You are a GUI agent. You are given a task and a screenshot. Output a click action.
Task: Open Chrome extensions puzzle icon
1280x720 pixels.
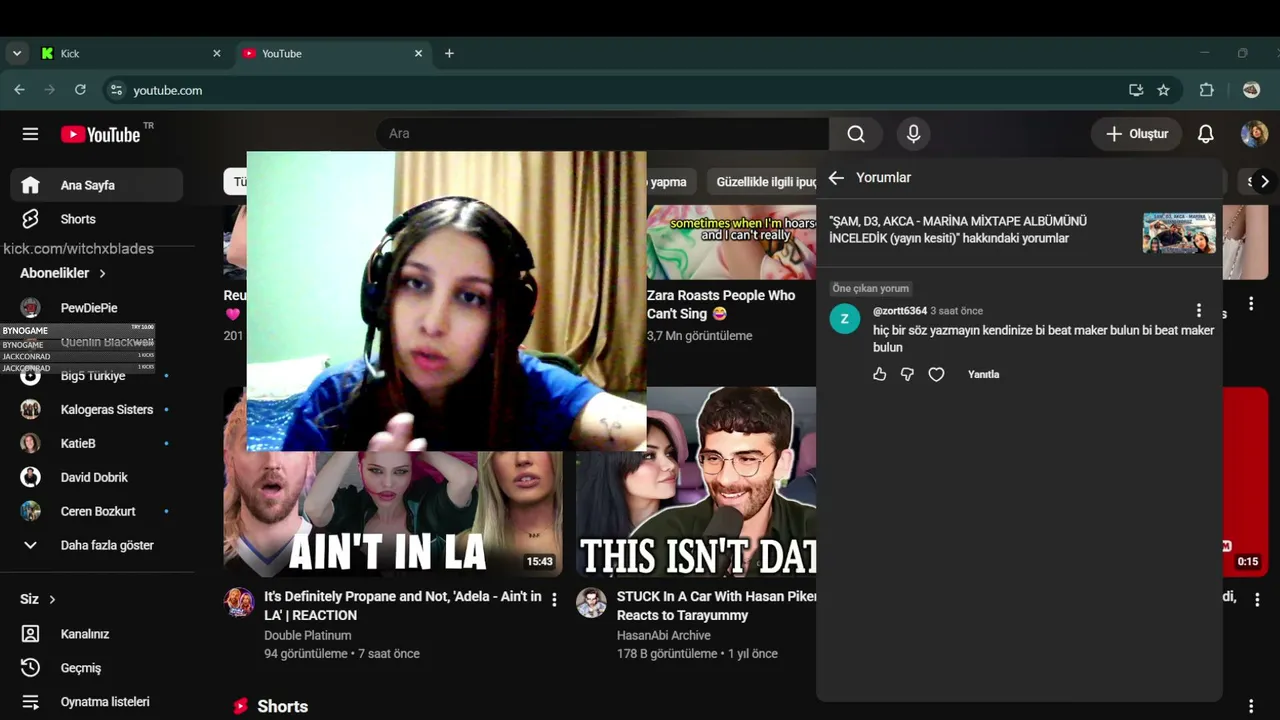(x=1207, y=90)
